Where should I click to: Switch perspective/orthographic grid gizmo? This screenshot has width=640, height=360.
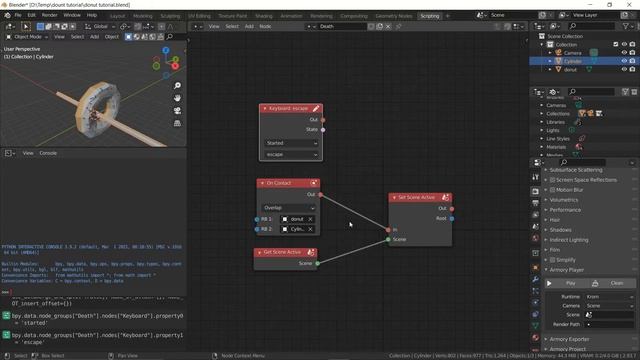177,123
